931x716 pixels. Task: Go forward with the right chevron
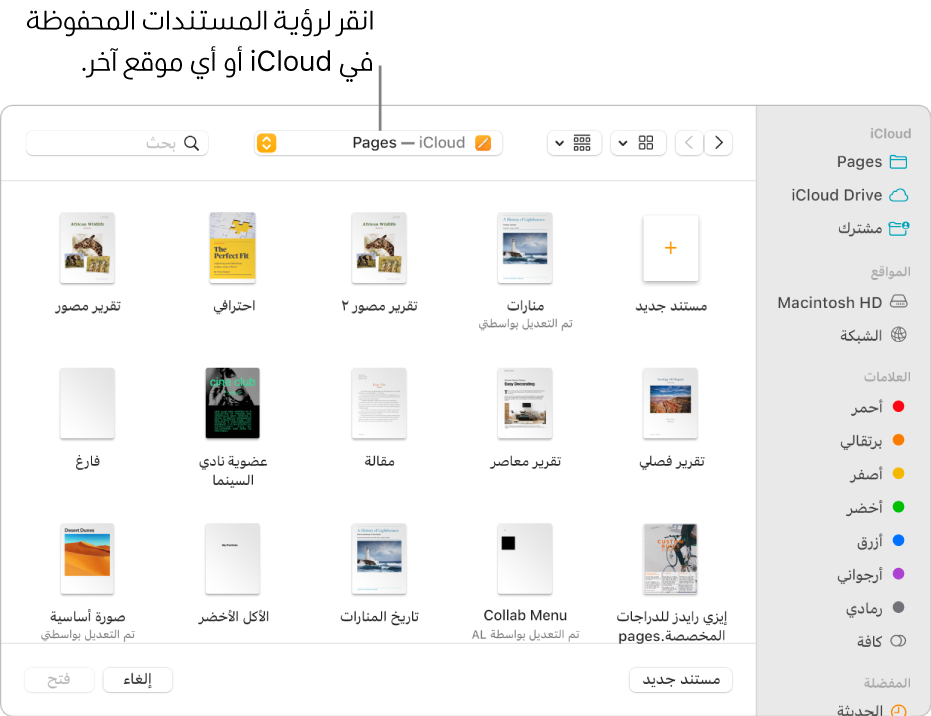[718, 143]
